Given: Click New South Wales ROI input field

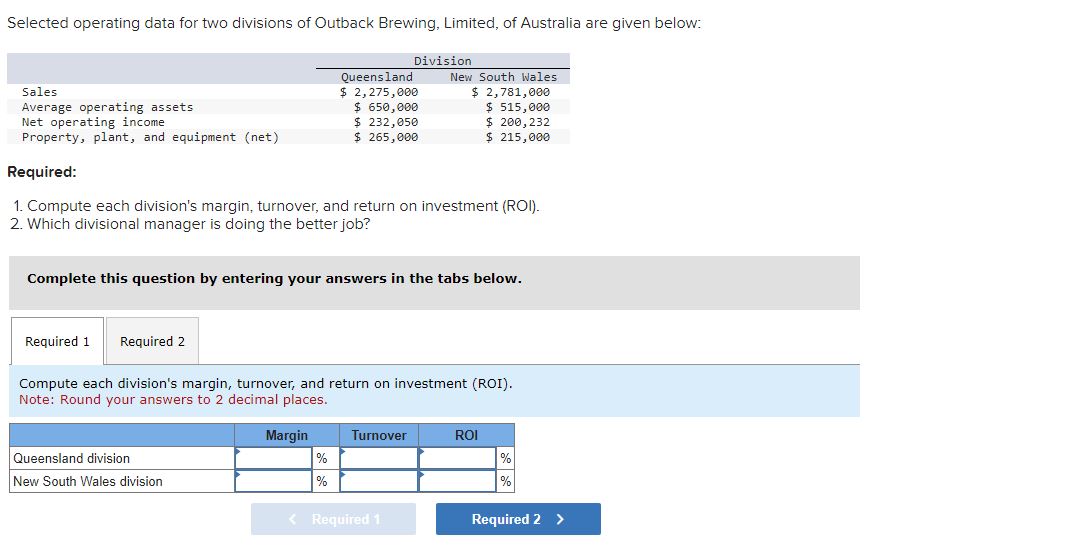Looking at the screenshot, I should pos(458,481).
